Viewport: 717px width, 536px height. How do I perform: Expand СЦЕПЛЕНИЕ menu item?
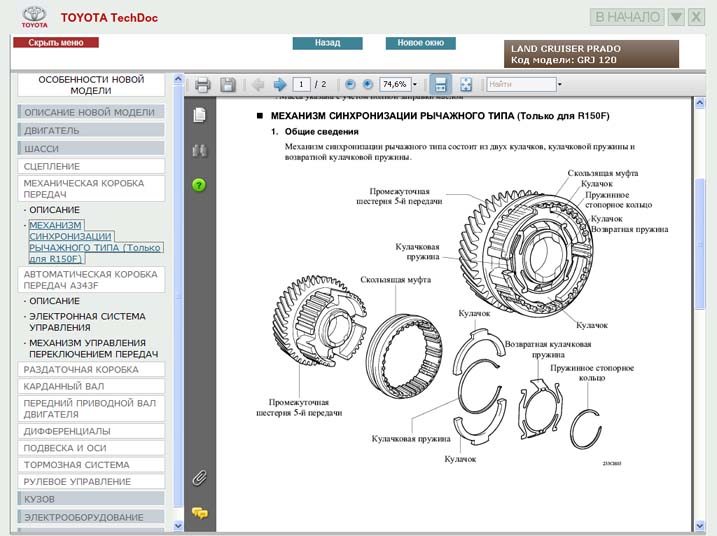(91, 166)
